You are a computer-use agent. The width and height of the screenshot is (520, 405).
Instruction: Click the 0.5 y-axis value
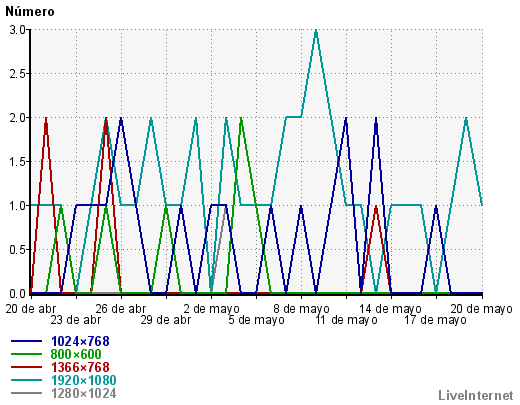coord(18,250)
